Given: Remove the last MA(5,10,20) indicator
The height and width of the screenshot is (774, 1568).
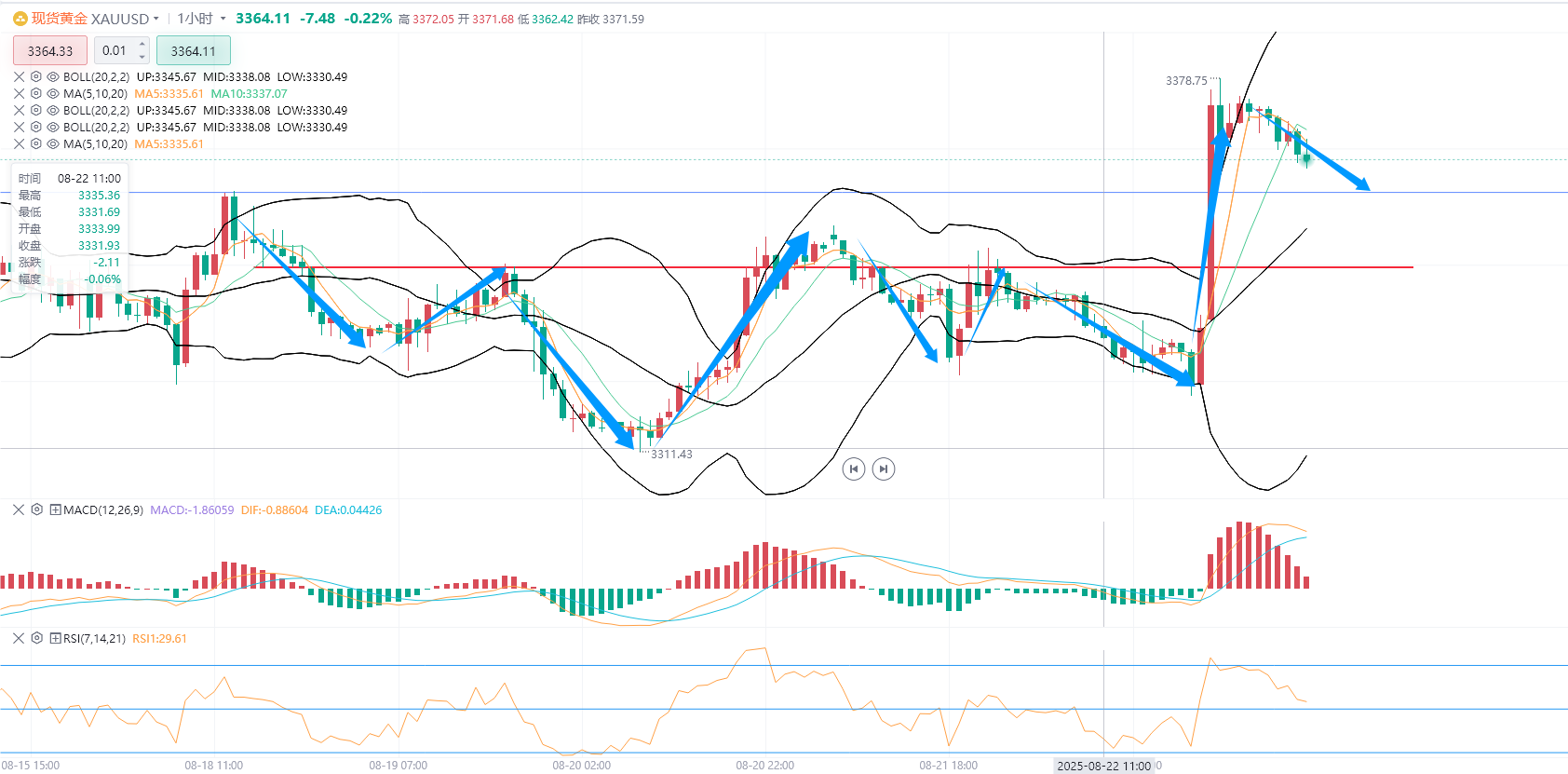Looking at the screenshot, I should (20, 143).
